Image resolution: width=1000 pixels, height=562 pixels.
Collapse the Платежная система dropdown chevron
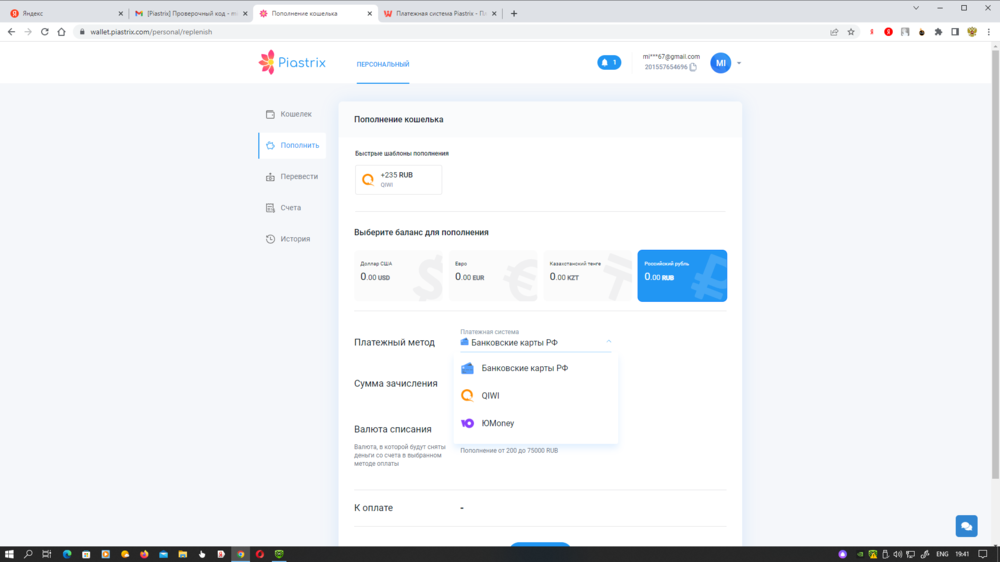click(x=609, y=342)
